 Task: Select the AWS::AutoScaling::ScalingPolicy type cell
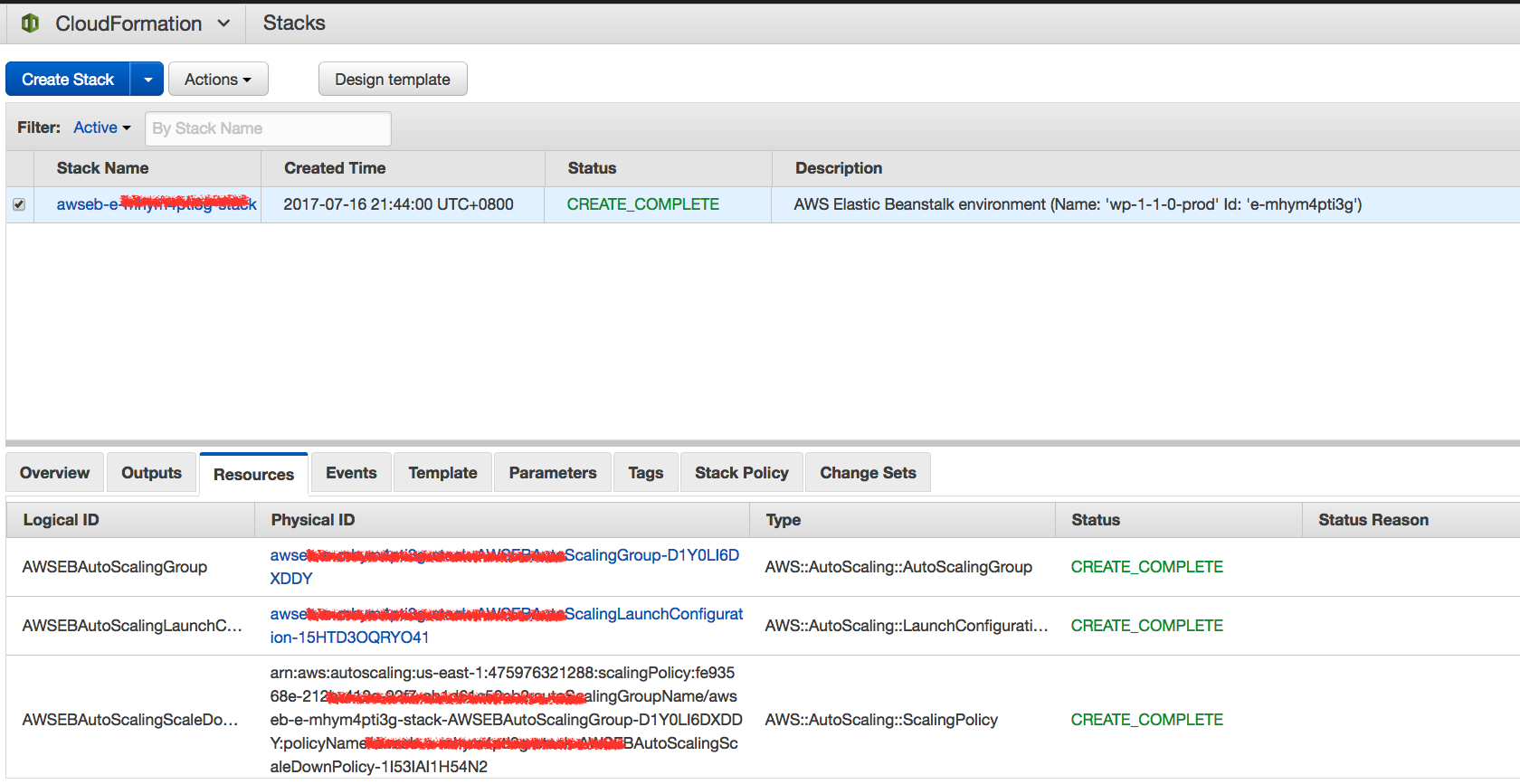(x=881, y=720)
